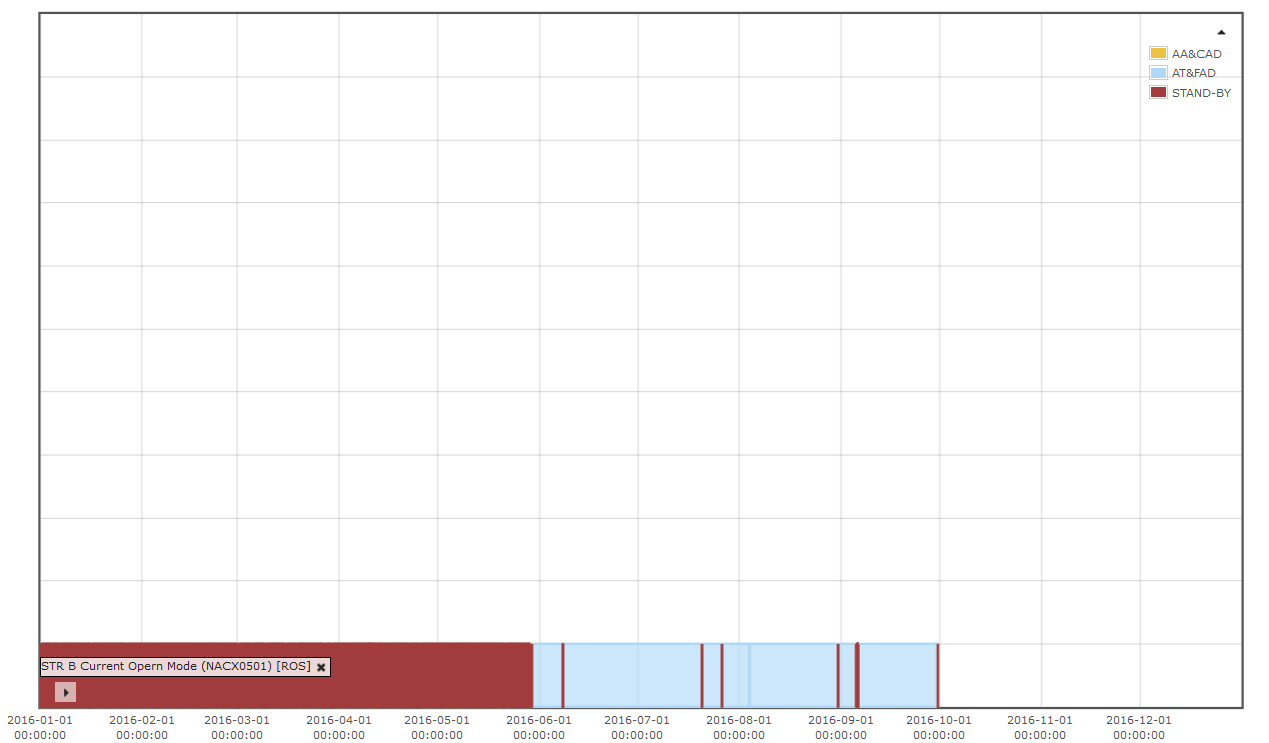Click the 2016-08-01 axis tick label

click(x=739, y=727)
